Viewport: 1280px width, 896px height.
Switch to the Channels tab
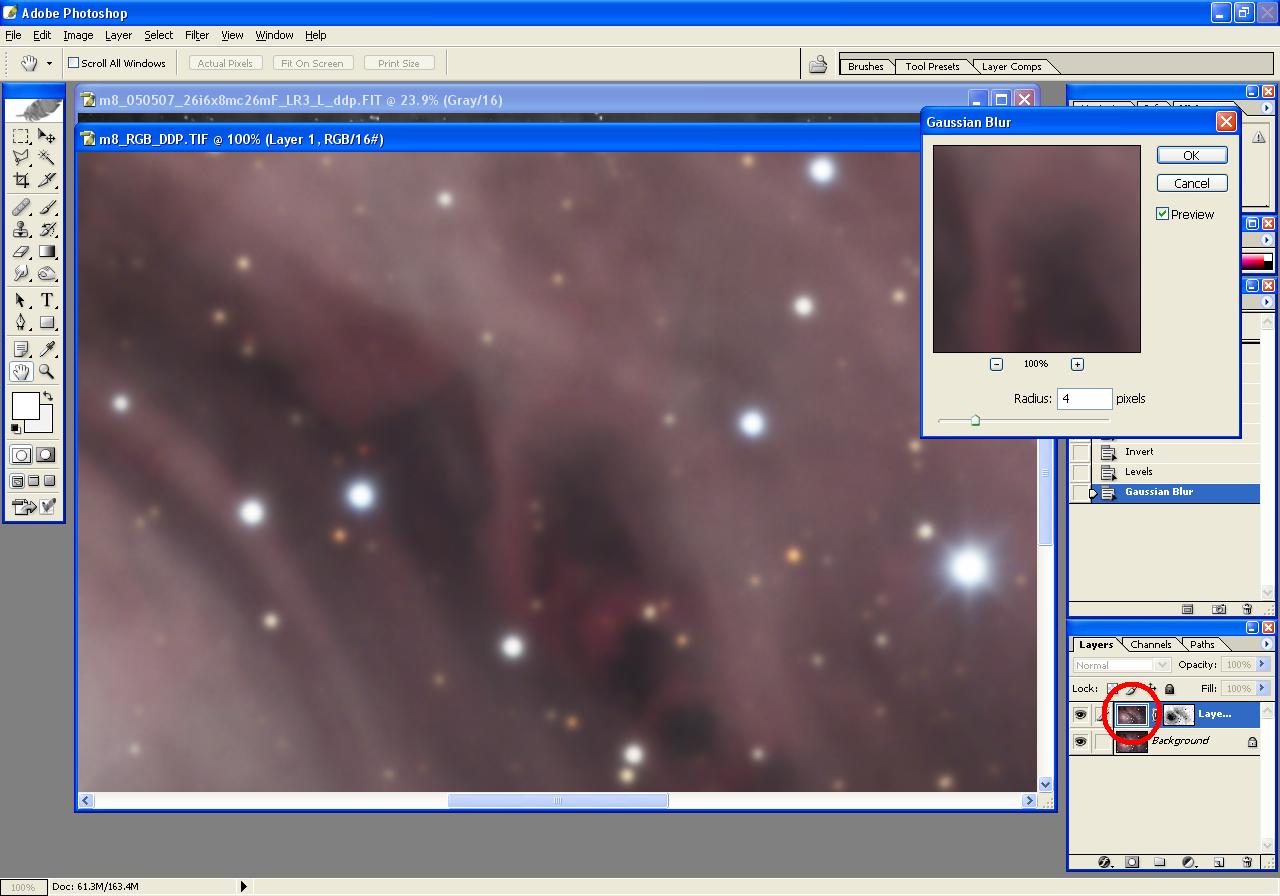click(x=1150, y=644)
